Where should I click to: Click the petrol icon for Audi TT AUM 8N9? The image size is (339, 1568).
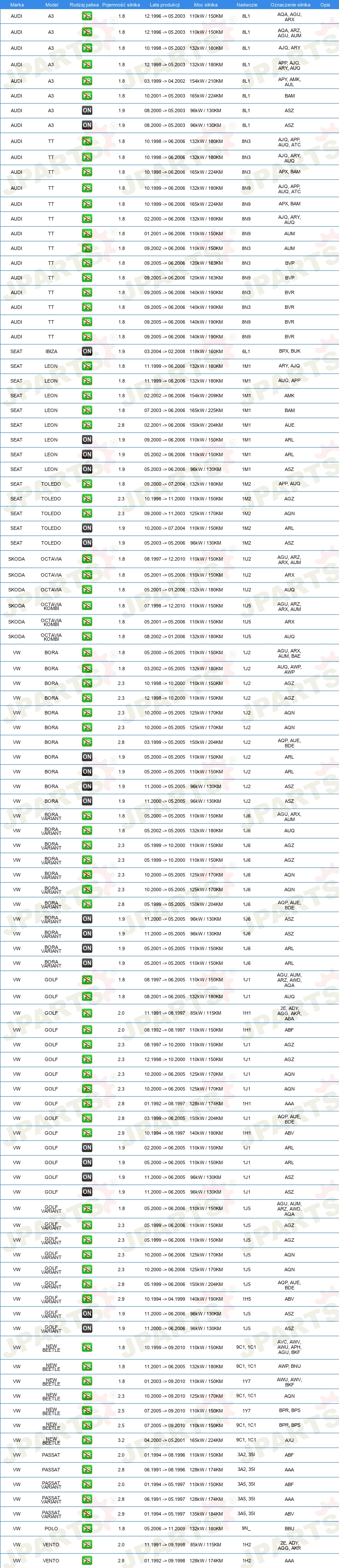click(87, 234)
